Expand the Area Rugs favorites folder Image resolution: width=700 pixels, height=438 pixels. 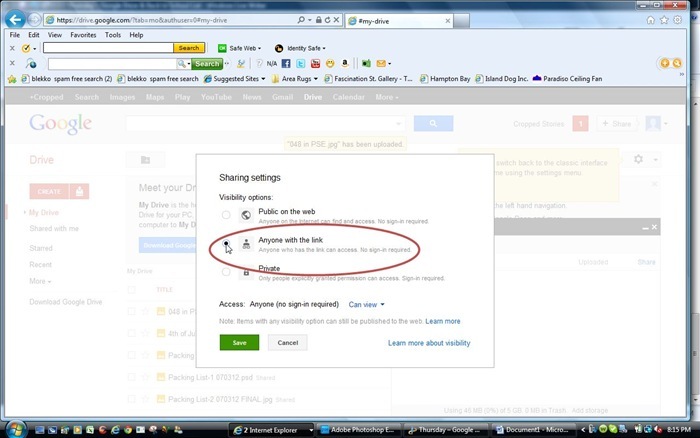pyautogui.click(x=316, y=79)
